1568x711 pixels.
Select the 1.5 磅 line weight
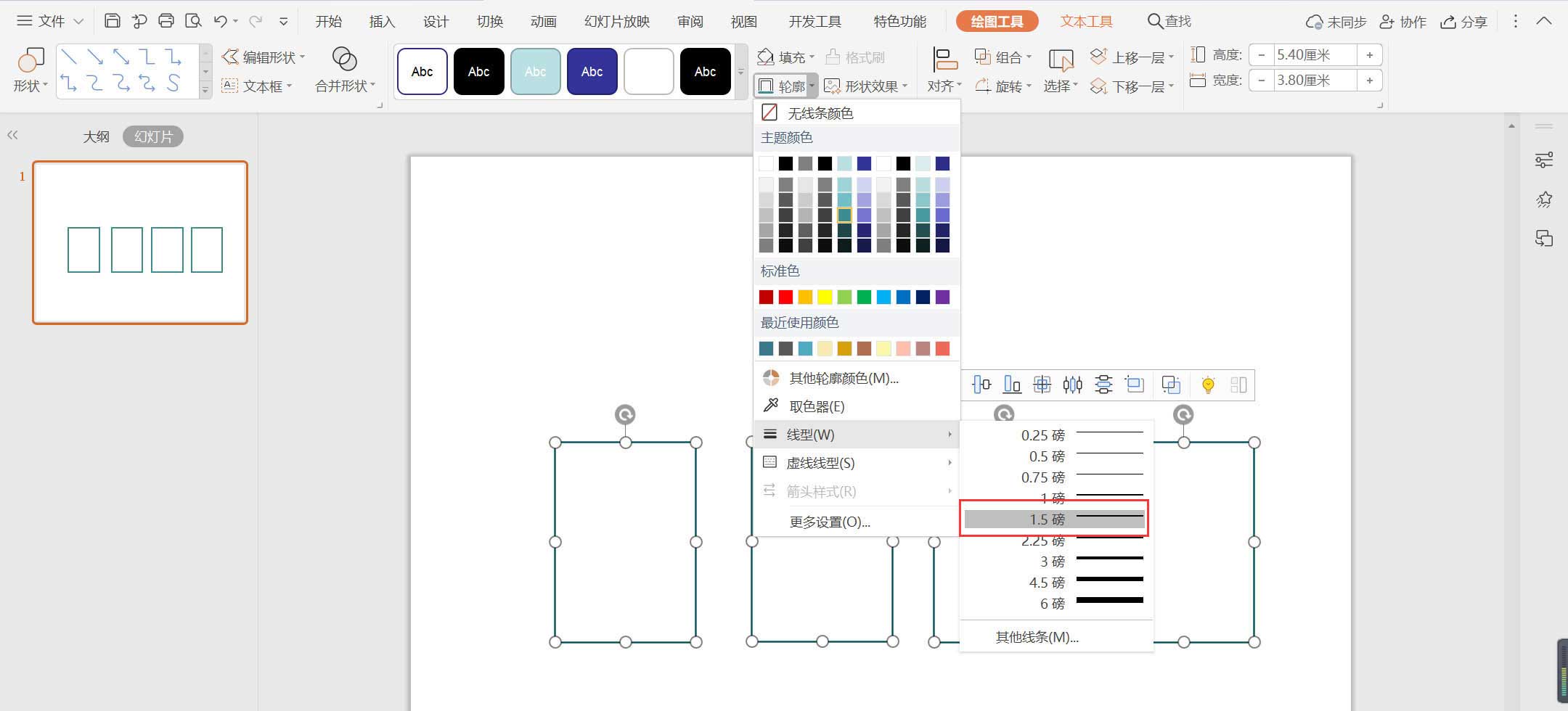(x=1054, y=519)
